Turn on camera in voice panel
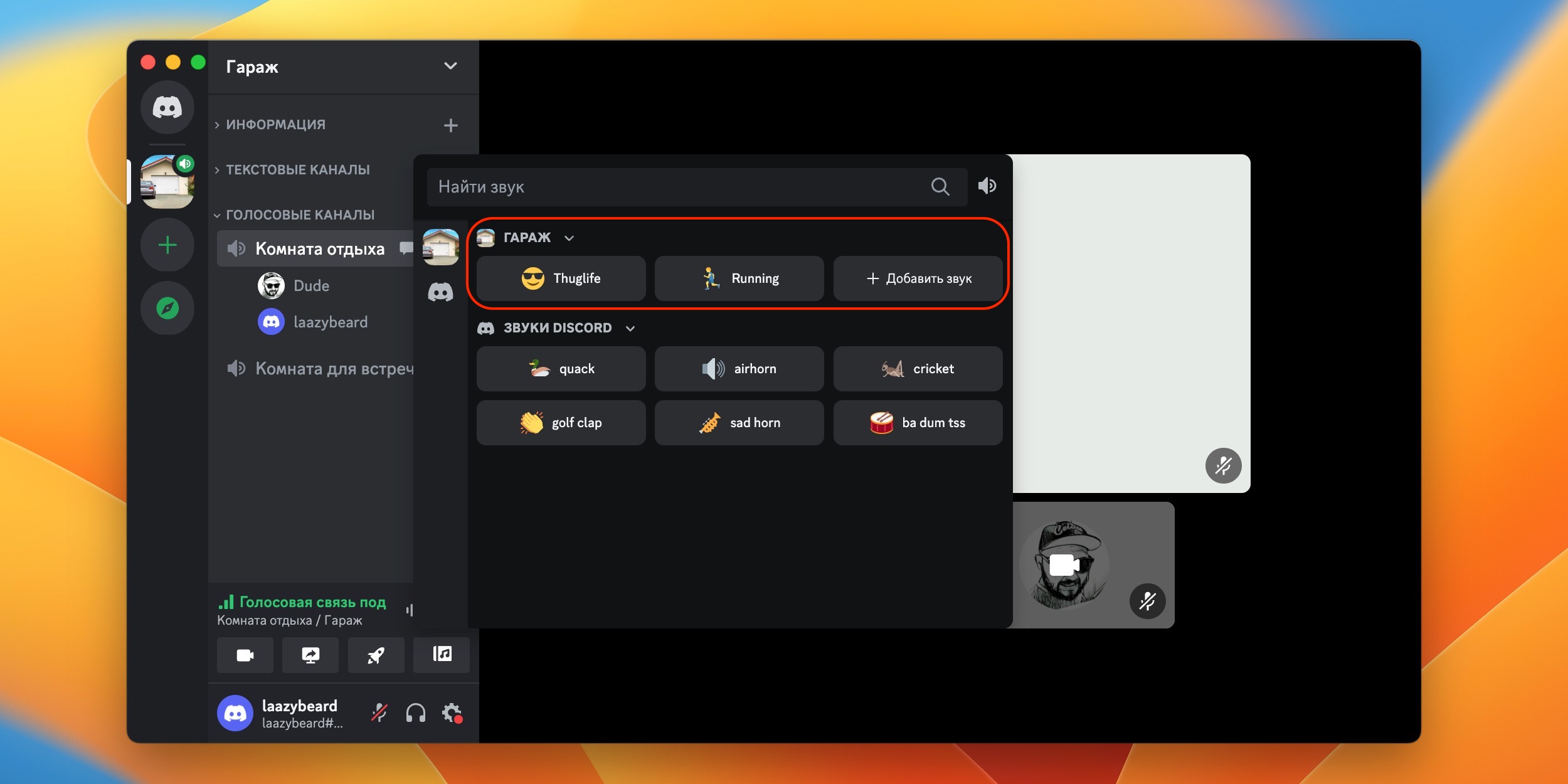Viewport: 1568px width, 784px height. [245, 655]
